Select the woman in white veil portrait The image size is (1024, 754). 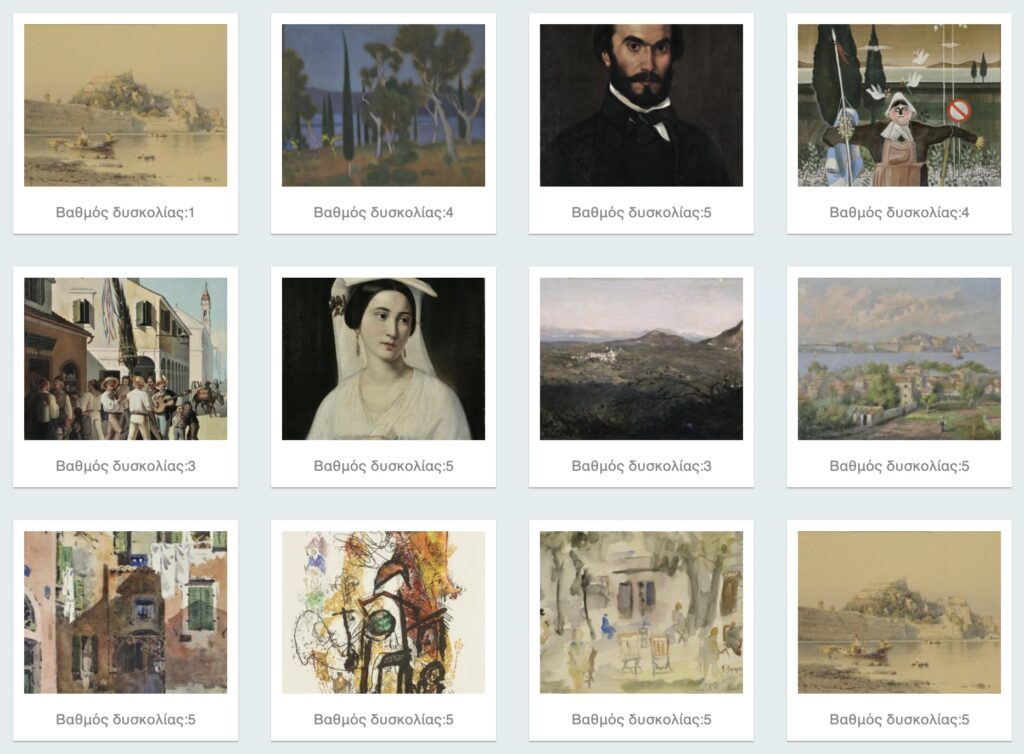[x=383, y=358]
